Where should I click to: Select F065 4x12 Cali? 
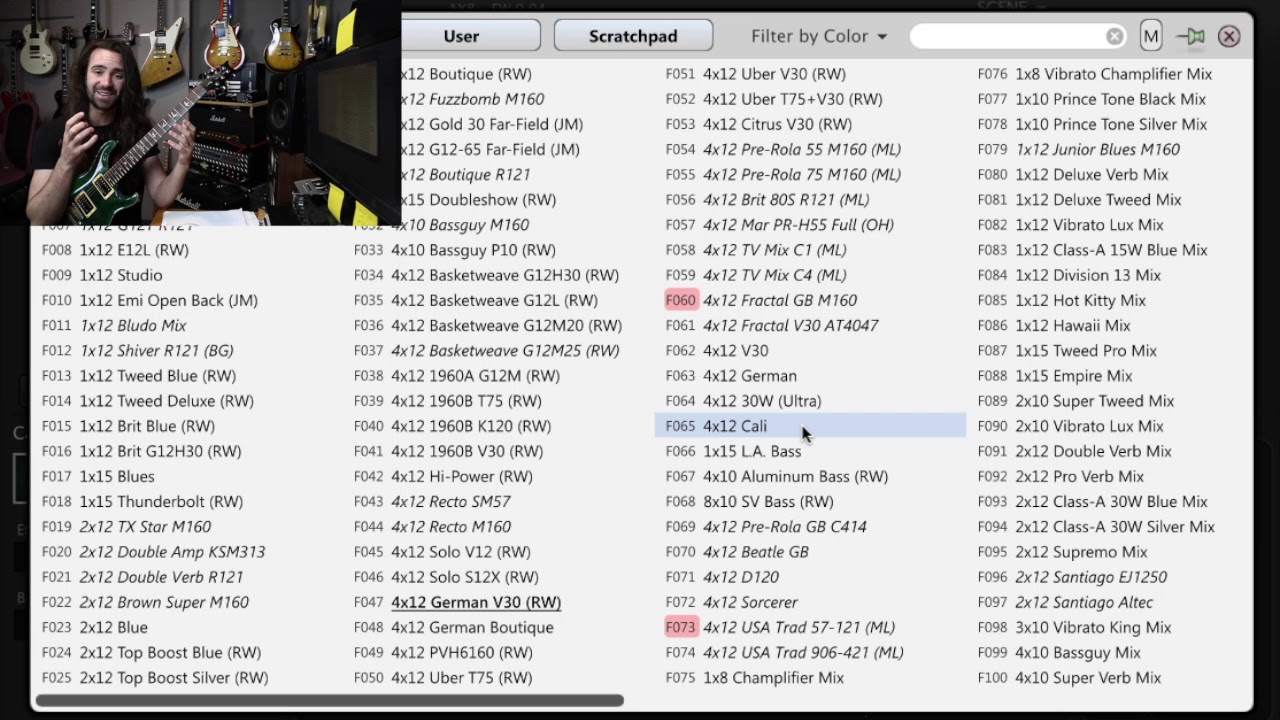pos(810,426)
